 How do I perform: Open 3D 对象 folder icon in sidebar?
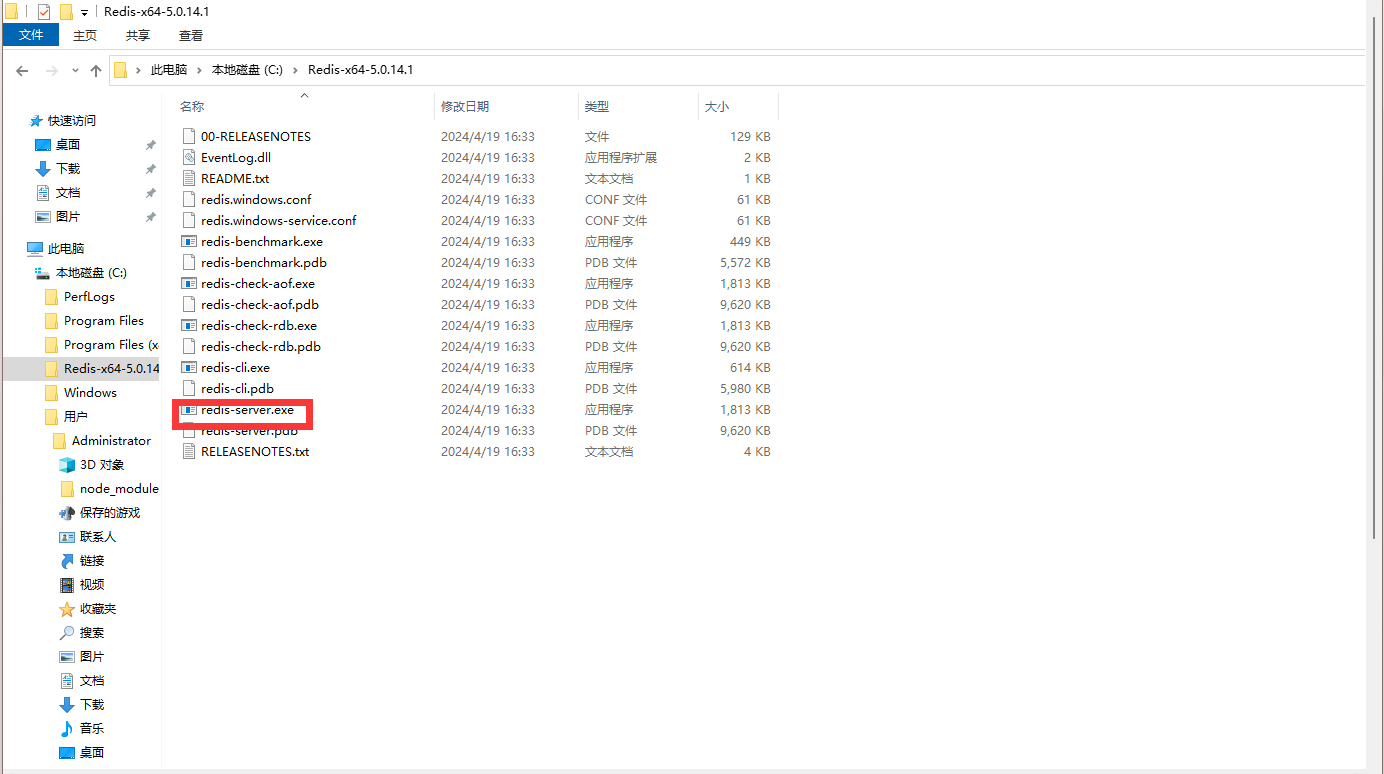67,465
